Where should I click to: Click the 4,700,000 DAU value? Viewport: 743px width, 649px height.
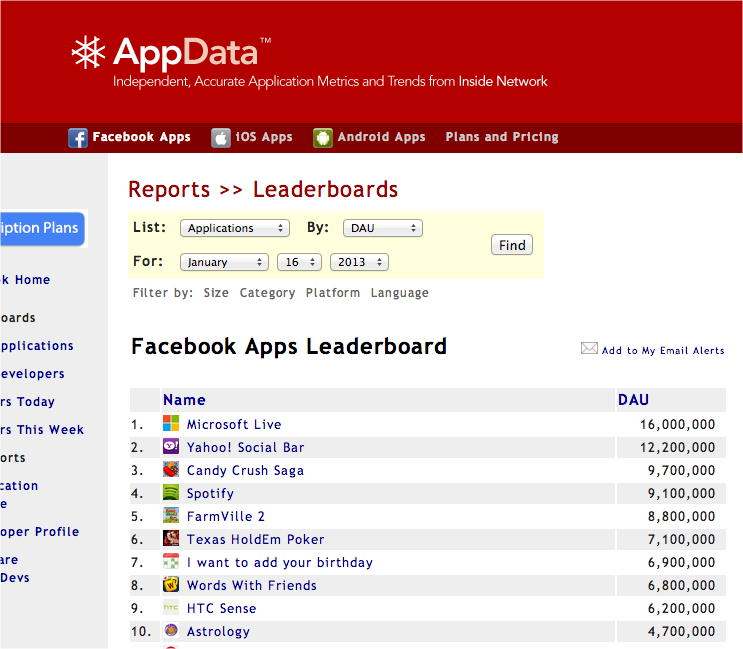681,631
